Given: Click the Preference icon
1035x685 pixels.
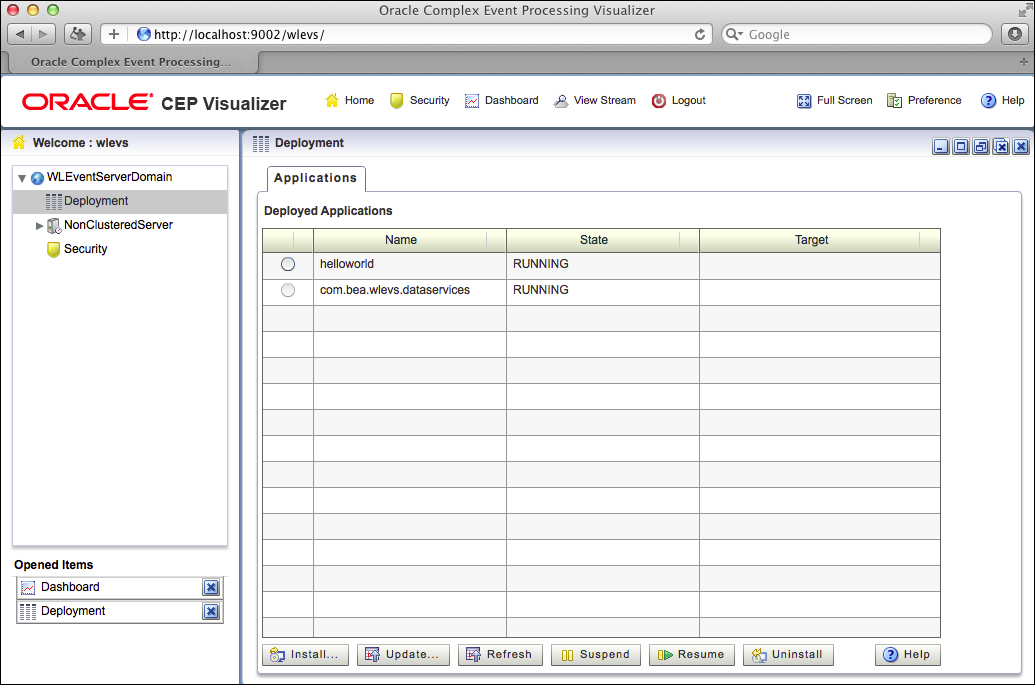Looking at the screenshot, I should [x=894, y=100].
